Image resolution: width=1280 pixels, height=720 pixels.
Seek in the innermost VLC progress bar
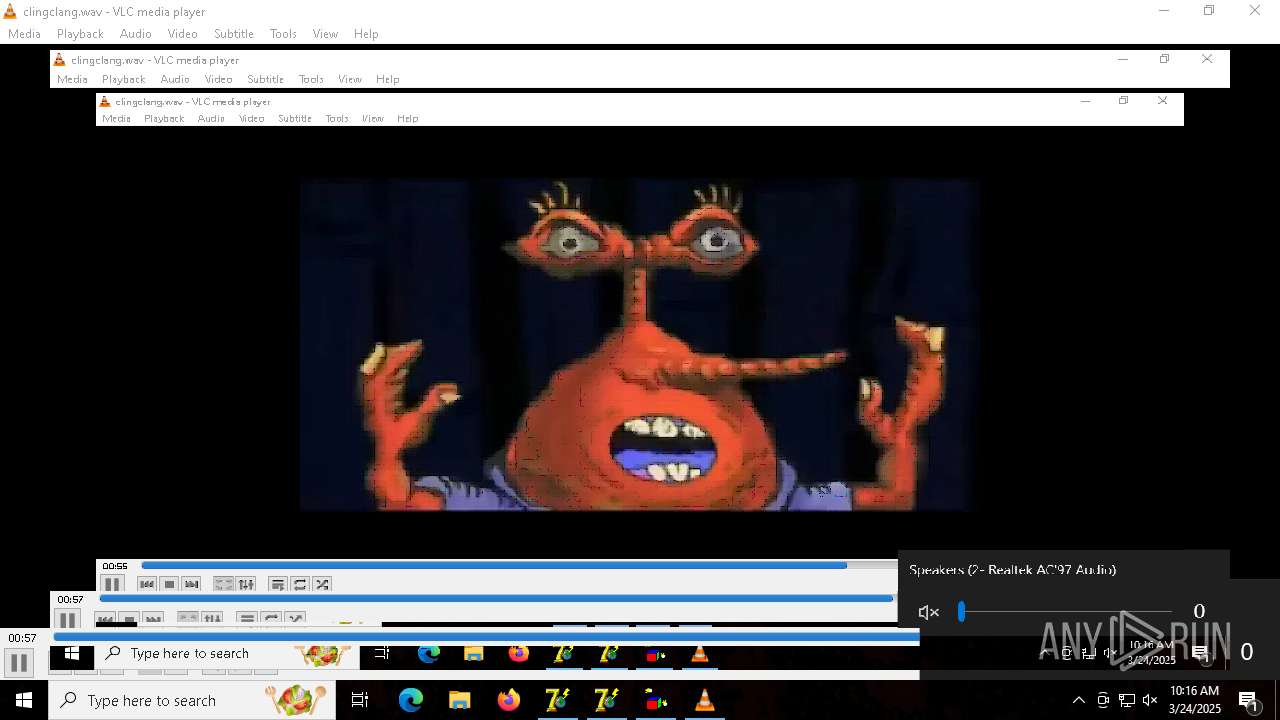click(x=519, y=565)
